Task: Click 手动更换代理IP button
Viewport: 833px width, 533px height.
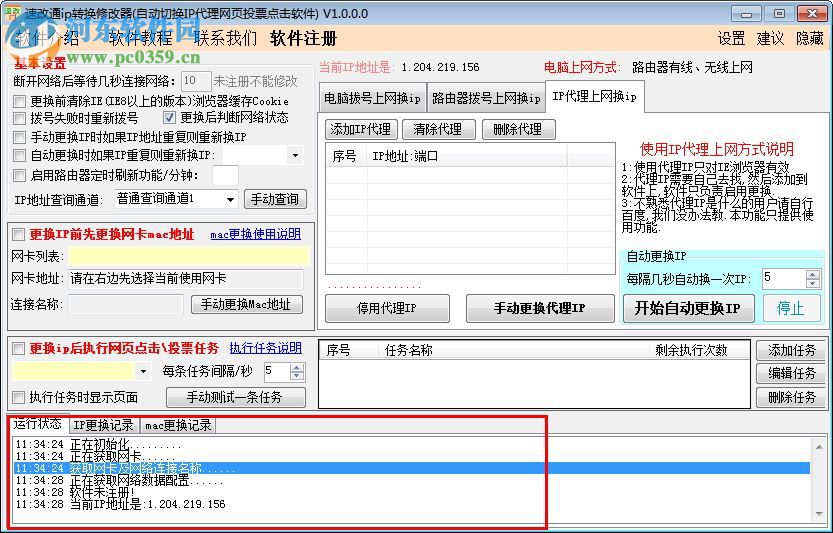Action: coord(539,308)
